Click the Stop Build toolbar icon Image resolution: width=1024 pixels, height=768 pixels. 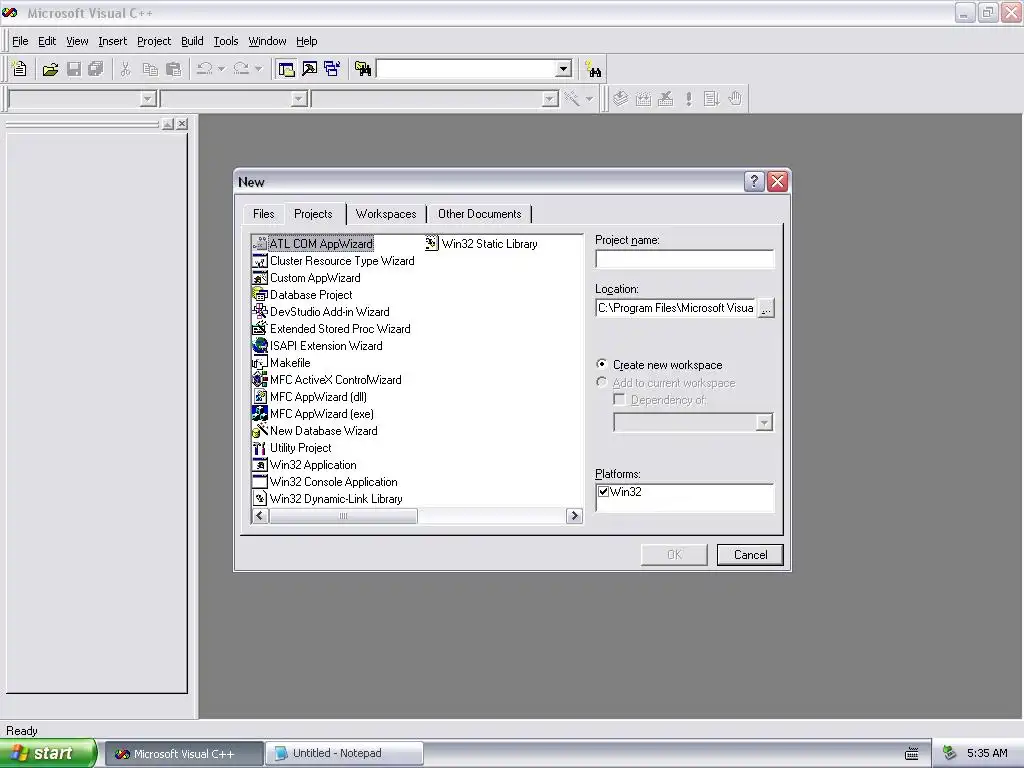click(665, 99)
